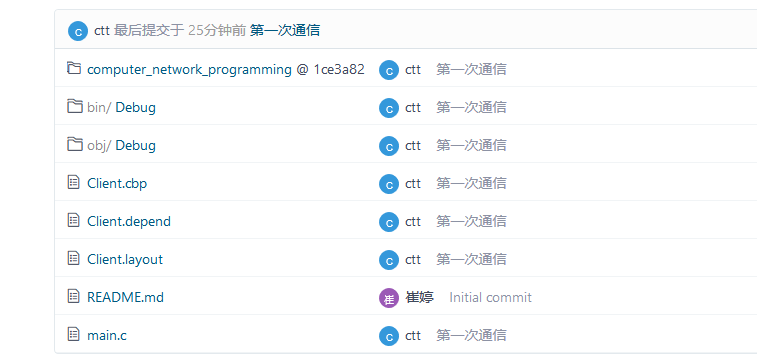This screenshot has height=361, width=757.
Task: Open the ctt author link in commit header
Action: click(x=102, y=31)
